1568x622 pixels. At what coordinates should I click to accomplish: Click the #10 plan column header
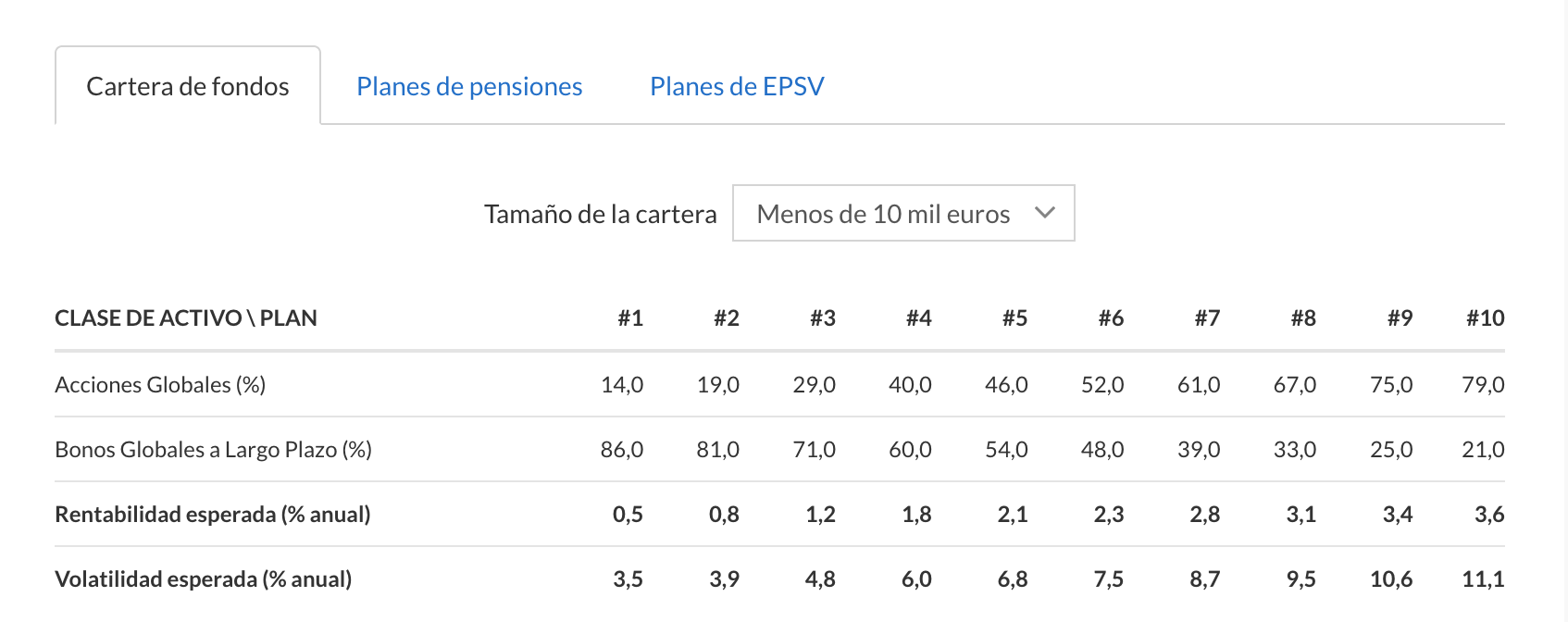(x=1486, y=318)
